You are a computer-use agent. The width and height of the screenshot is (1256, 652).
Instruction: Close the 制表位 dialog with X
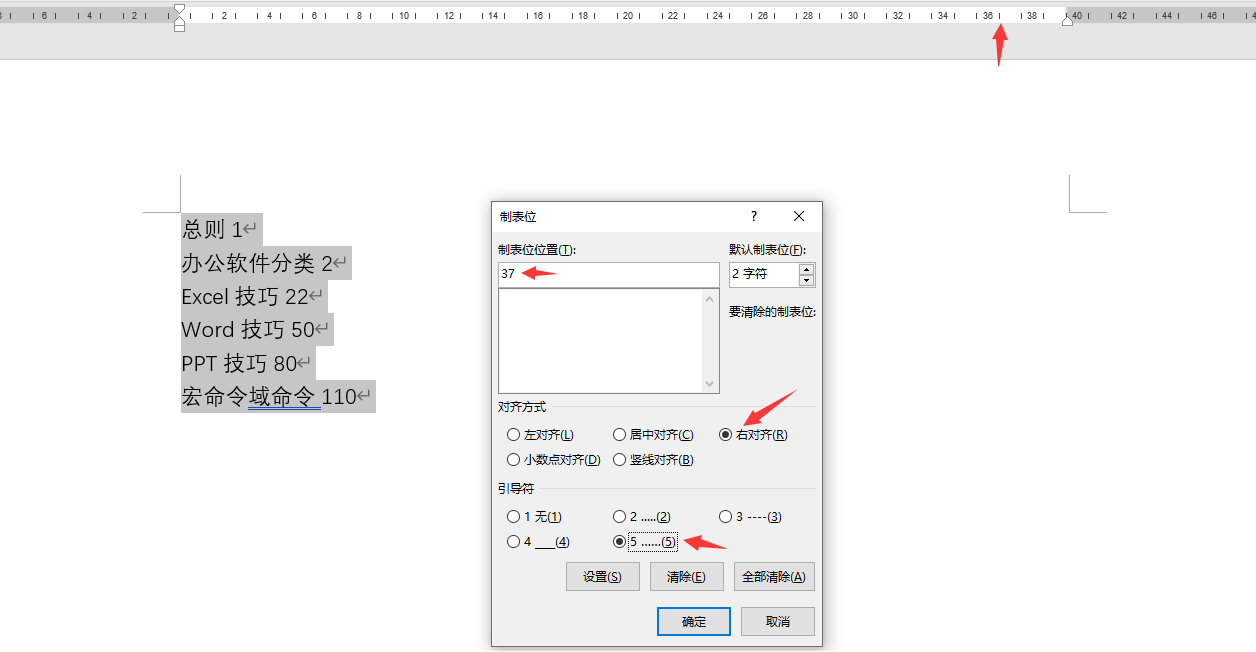(799, 216)
